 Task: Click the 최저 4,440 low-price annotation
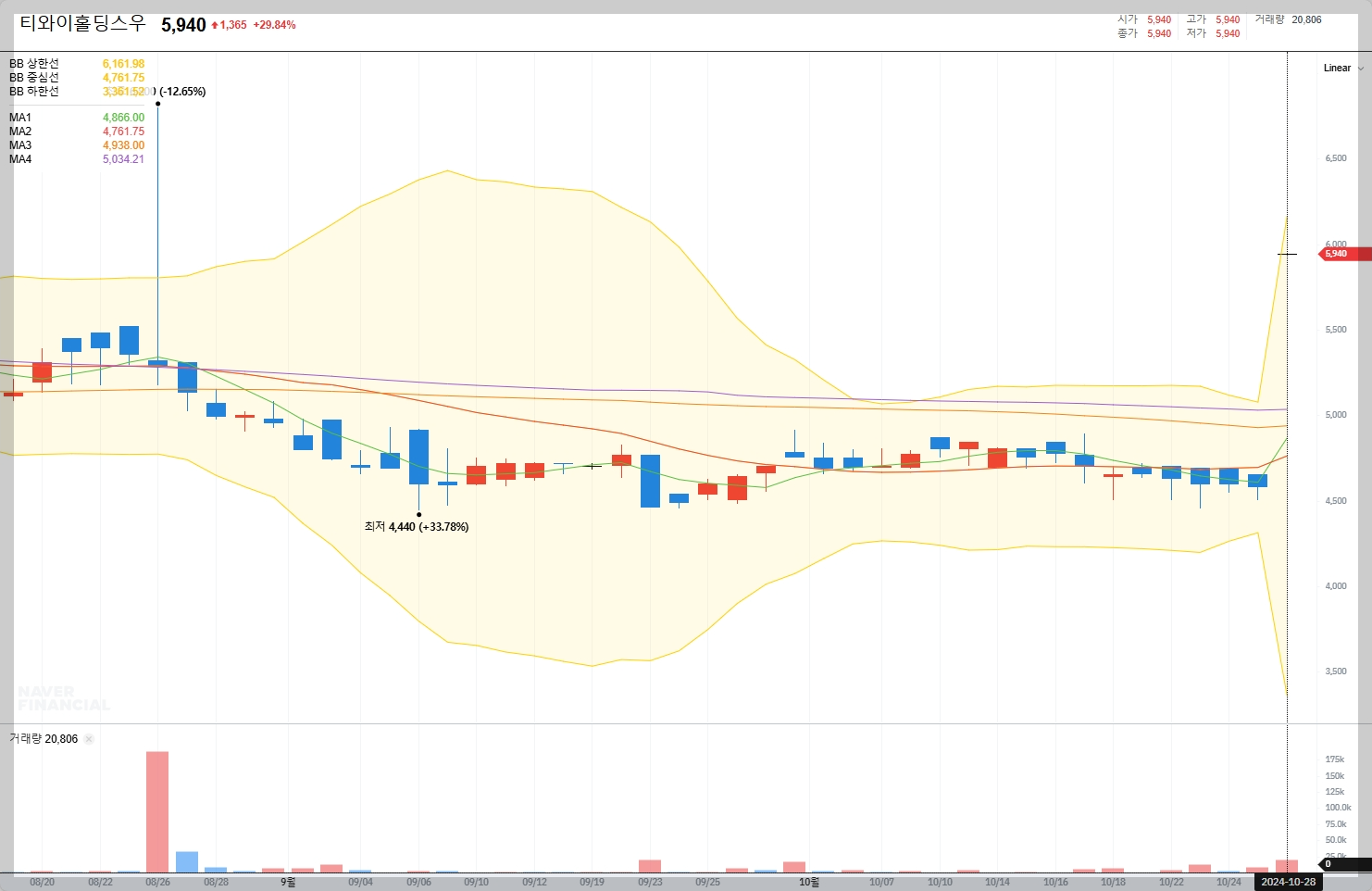click(417, 527)
